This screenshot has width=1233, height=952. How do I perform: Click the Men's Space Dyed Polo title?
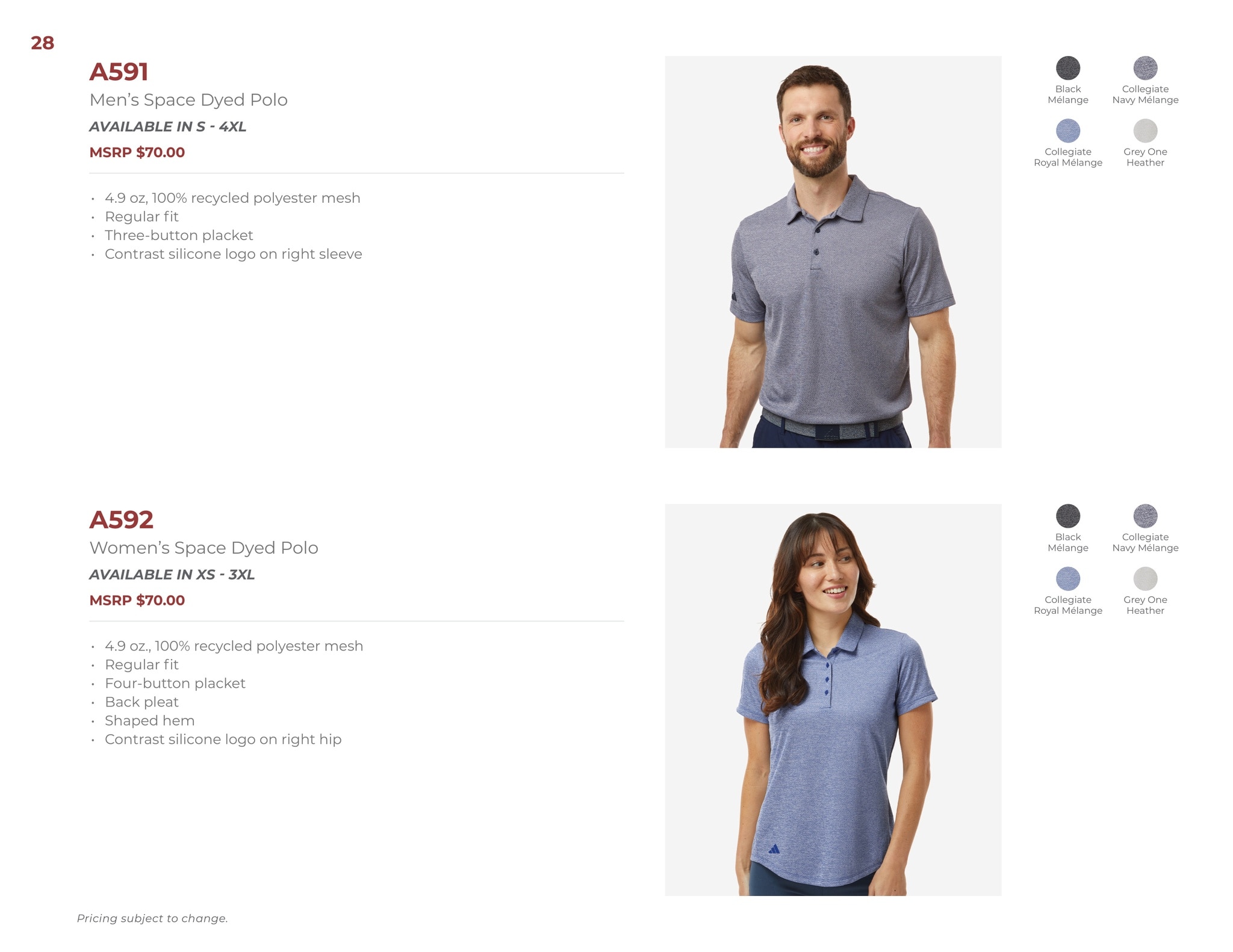[x=188, y=100]
